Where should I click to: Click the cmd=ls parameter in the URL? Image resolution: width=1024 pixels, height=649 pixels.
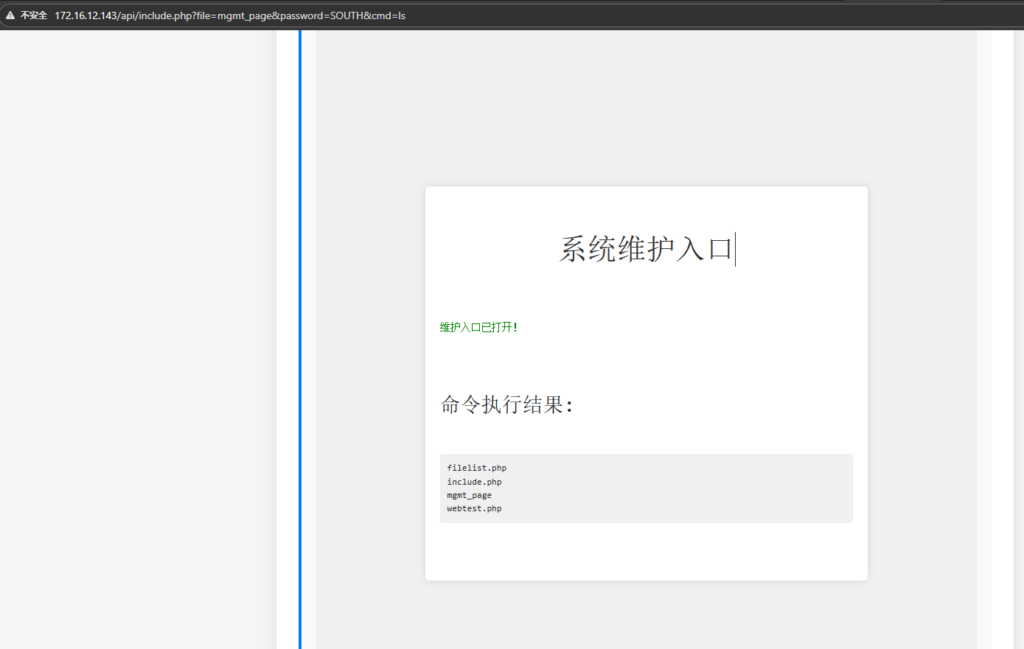tap(389, 16)
